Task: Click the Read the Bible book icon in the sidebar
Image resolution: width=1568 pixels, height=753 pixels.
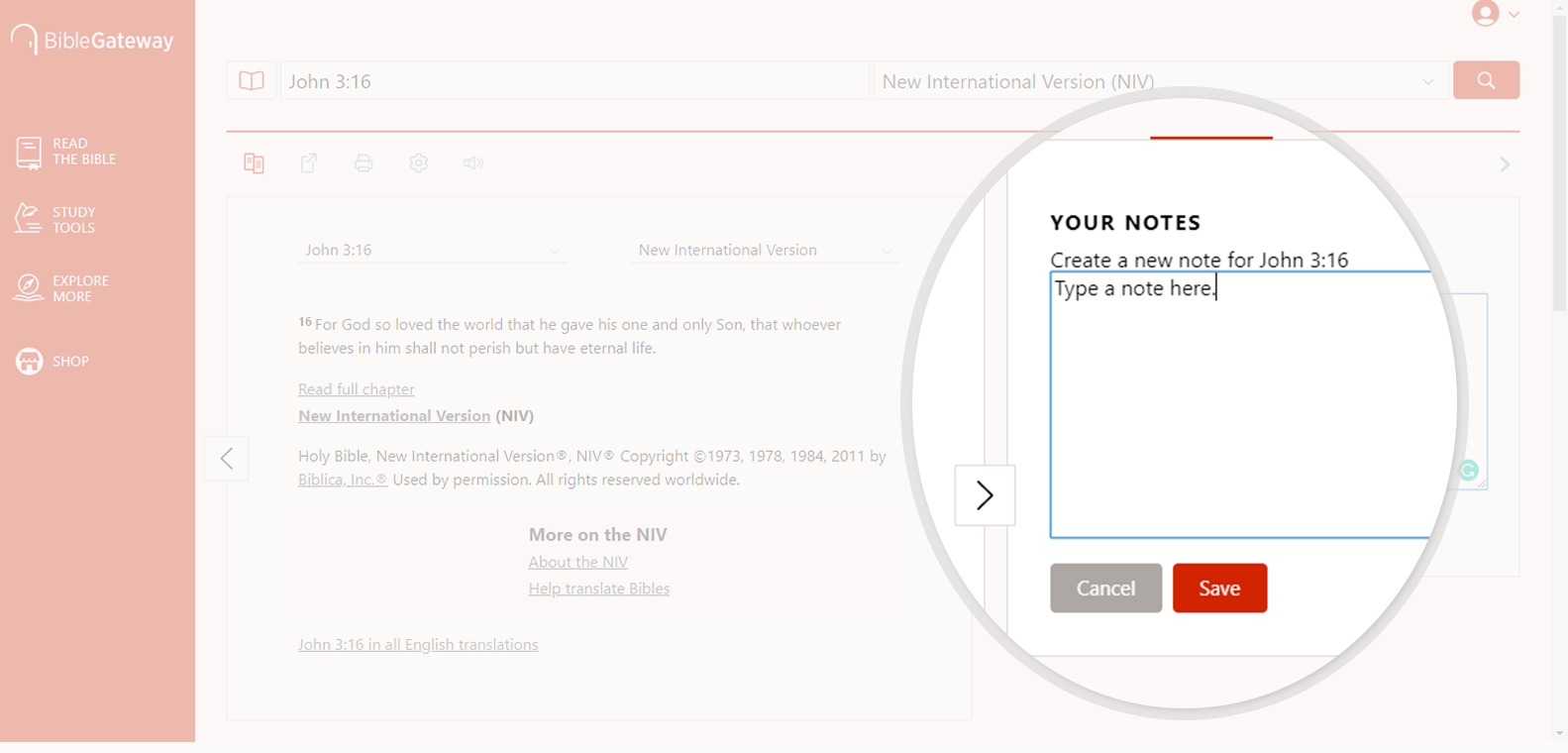Action: pyautogui.click(x=29, y=153)
